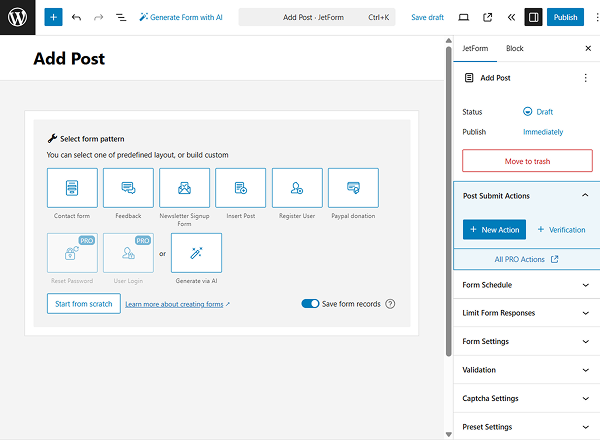
Task: Change Publish date from Immediately
Action: pyautogui.click(x=543, y=132)
